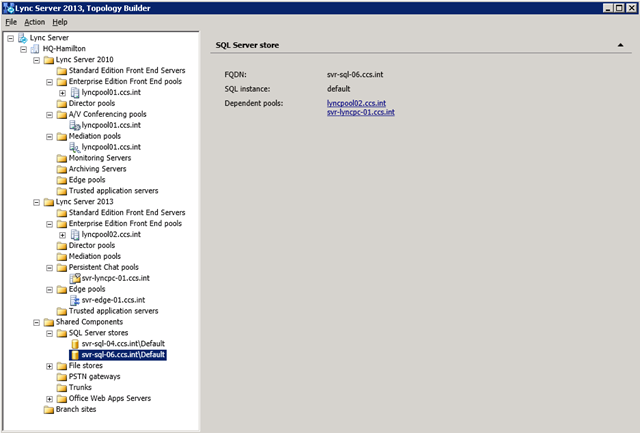Click the Trunks folder icon

coord(62,388)
